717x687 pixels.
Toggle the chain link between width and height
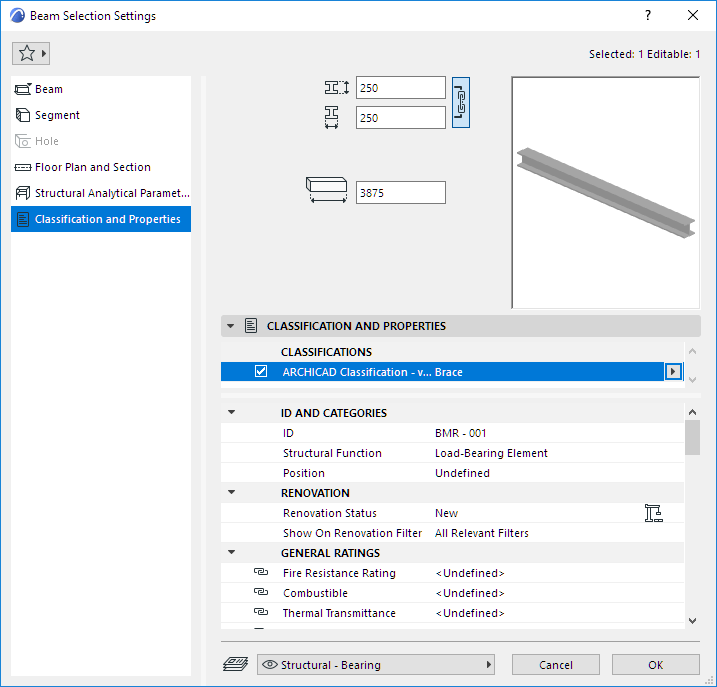[460, 102]
